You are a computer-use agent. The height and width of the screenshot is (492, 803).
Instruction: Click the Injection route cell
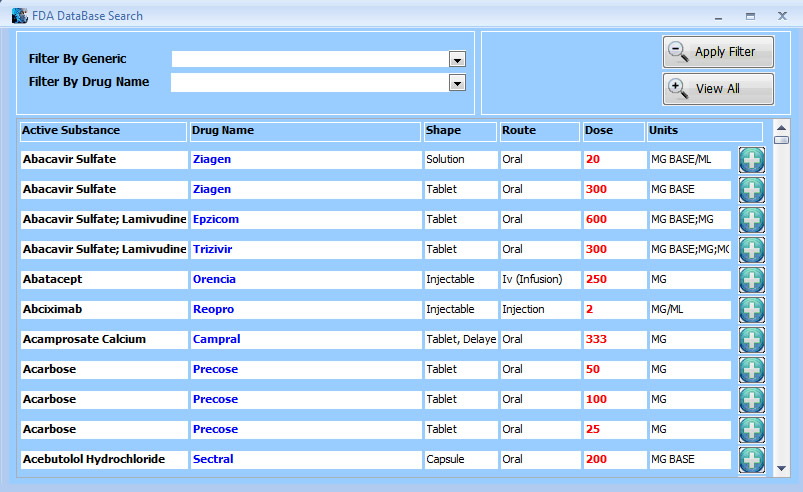tap(540, 309)
